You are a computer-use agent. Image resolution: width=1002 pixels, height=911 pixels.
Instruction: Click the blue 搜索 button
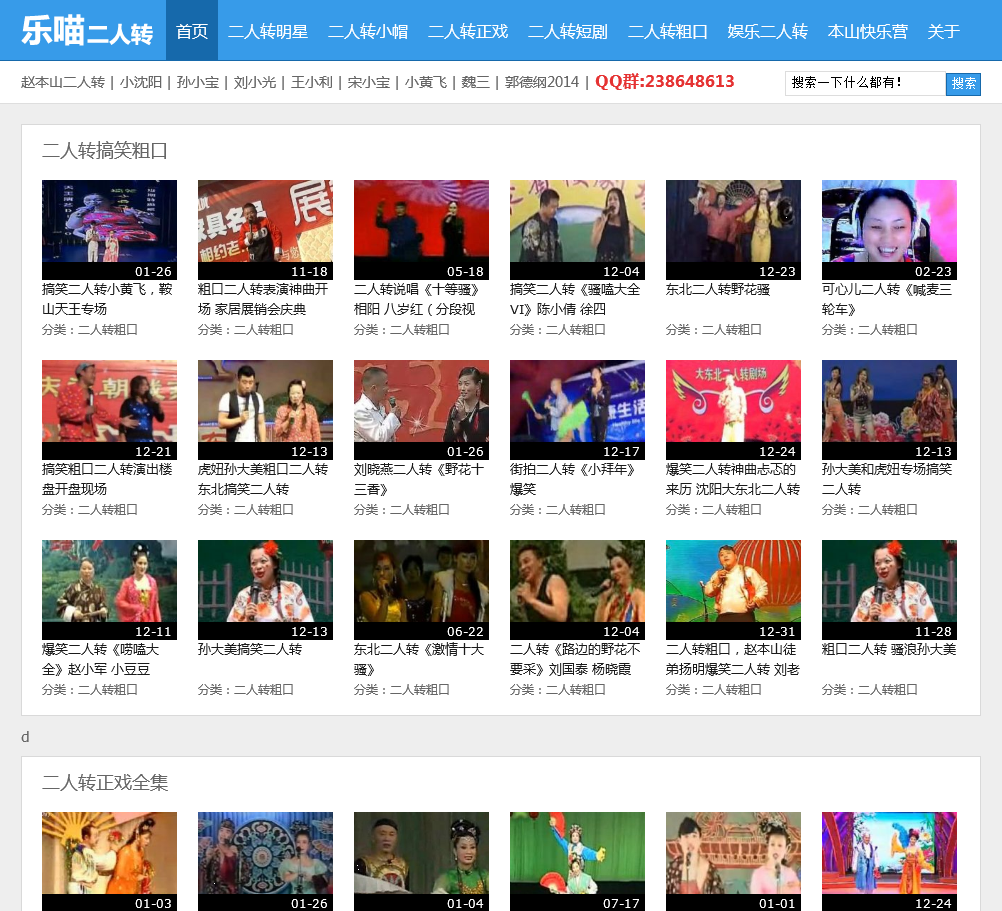coord(963,84)
